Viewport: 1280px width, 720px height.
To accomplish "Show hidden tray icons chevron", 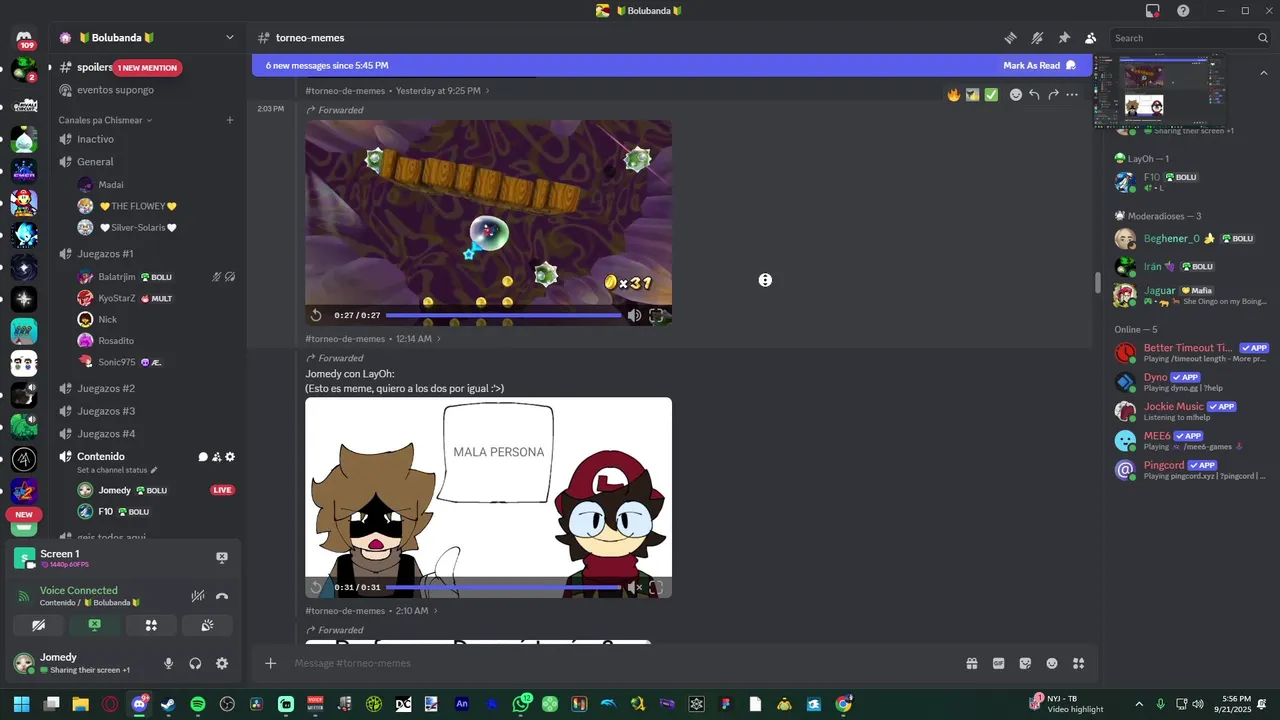I will [1139, 704].
